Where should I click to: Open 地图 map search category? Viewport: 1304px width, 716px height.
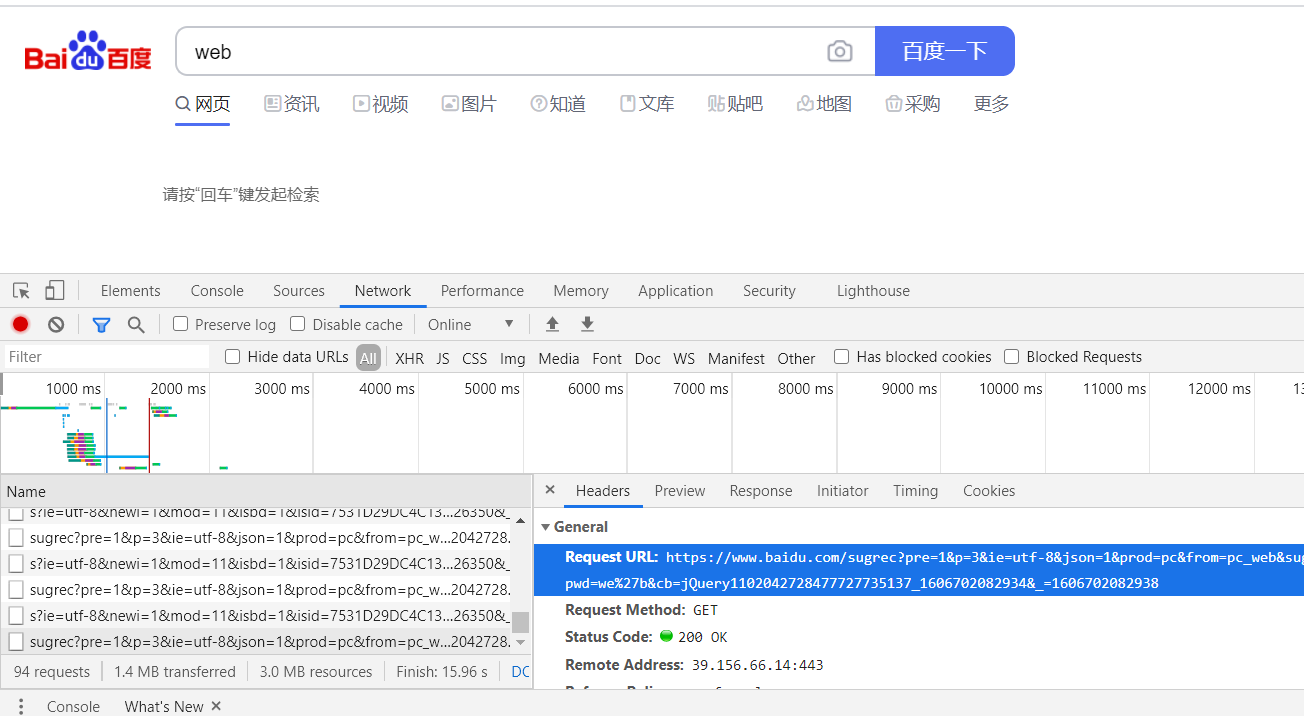pos(824,104)
